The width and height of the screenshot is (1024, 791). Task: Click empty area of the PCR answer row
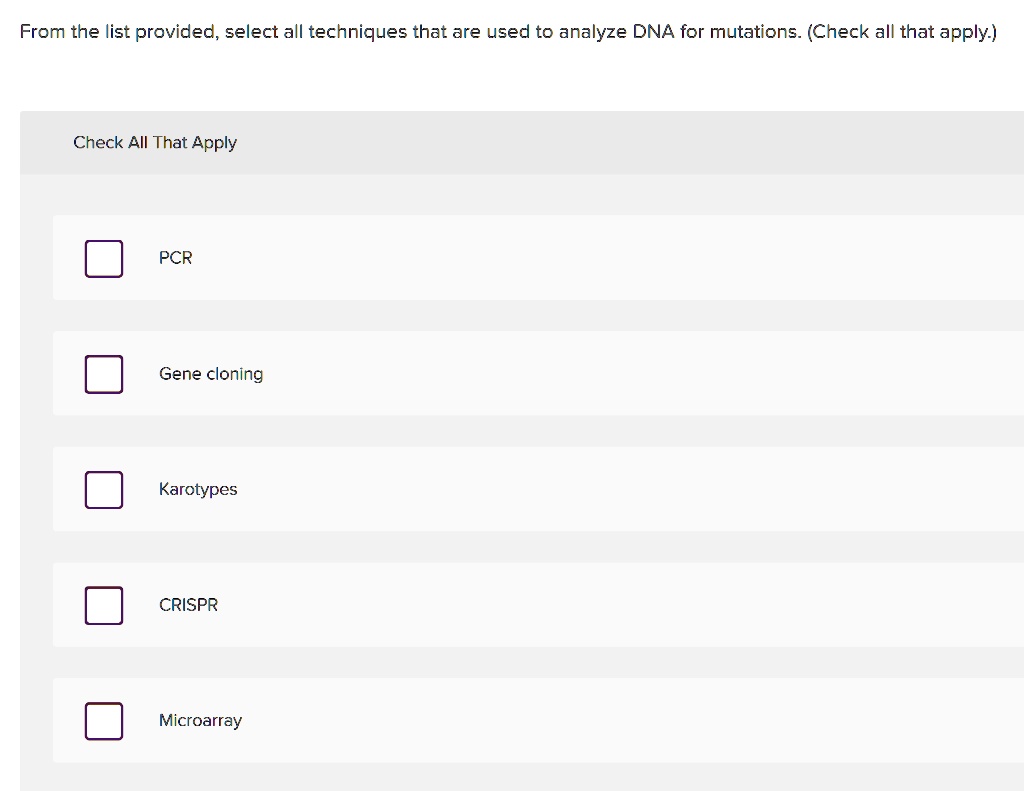[588, 258]
